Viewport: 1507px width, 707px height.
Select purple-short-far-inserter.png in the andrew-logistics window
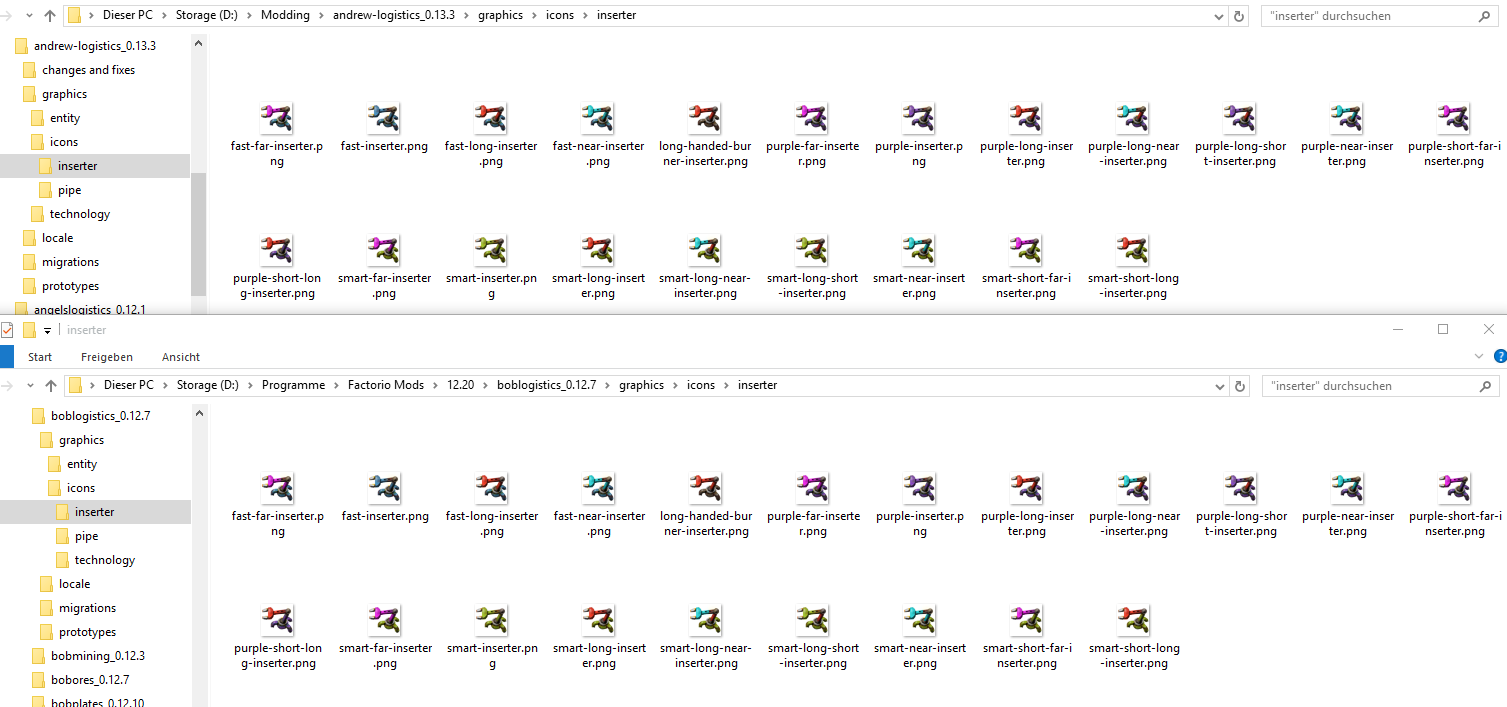(x=1454, y=135)
